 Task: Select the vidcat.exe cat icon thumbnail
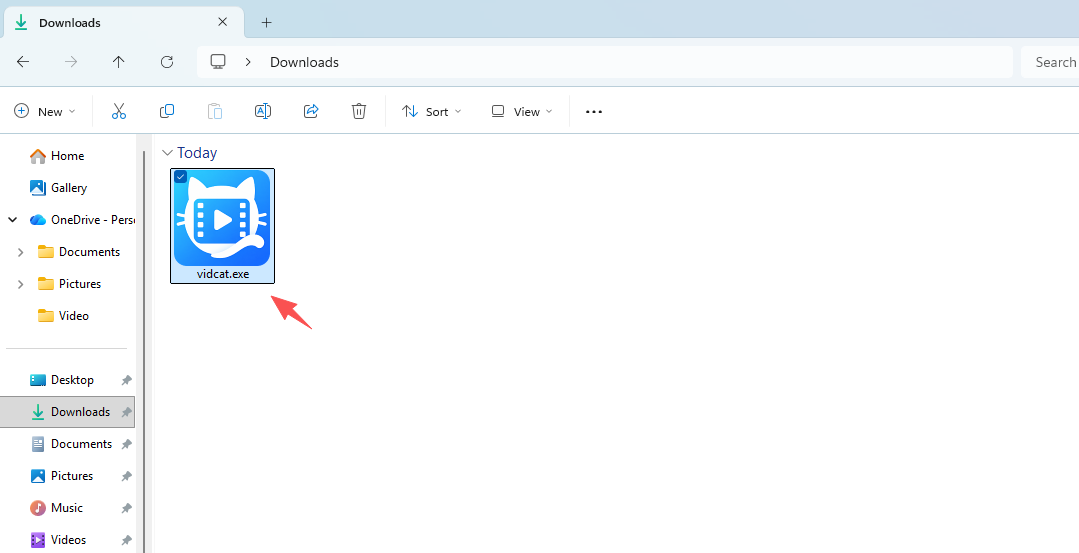(x=222, y=218)
